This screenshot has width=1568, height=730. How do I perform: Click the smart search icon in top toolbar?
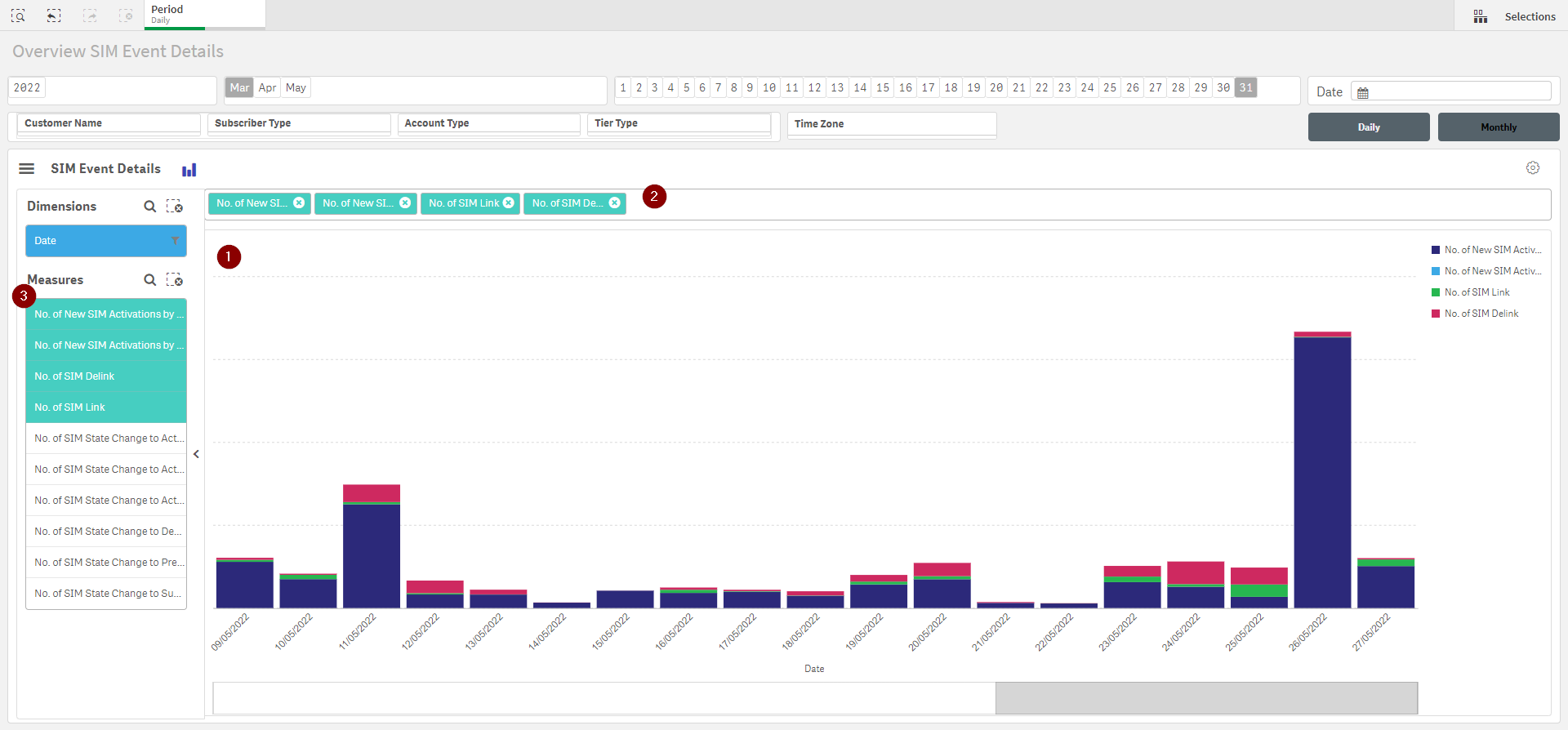click(18, 16)
